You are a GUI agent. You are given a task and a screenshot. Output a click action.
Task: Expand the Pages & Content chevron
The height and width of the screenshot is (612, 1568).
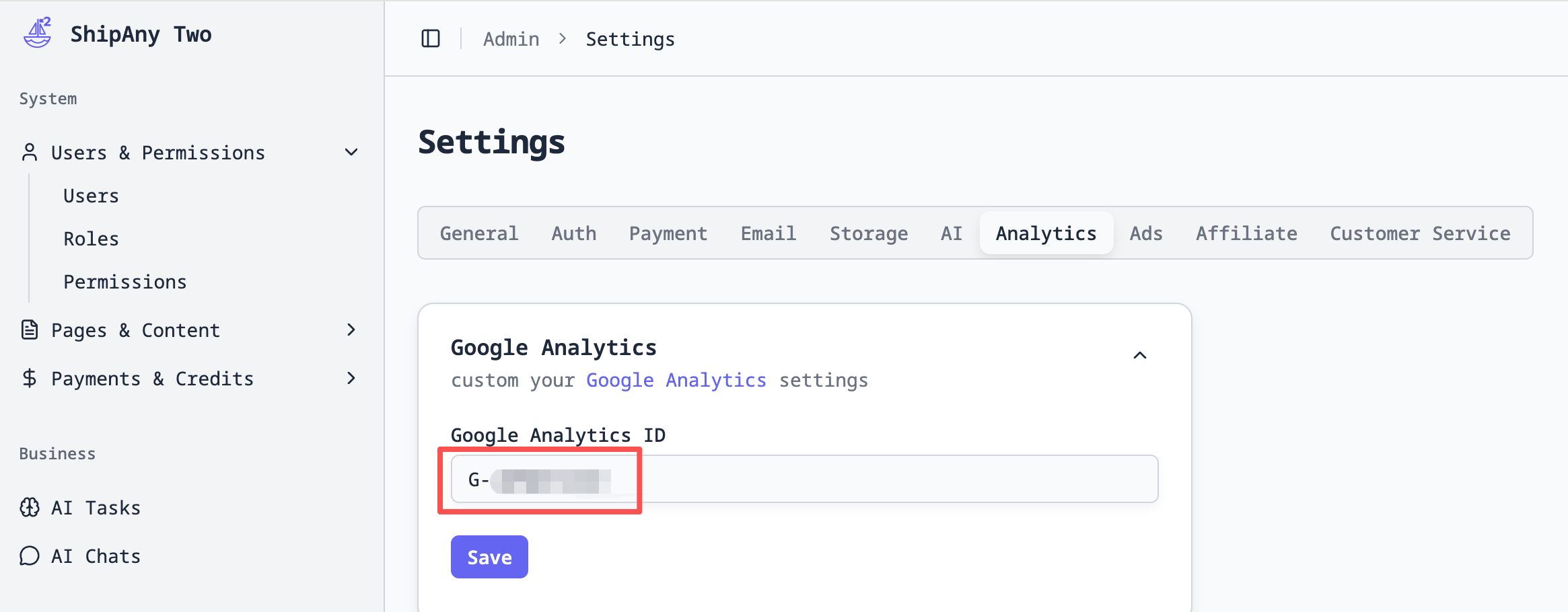coord(351,330)
